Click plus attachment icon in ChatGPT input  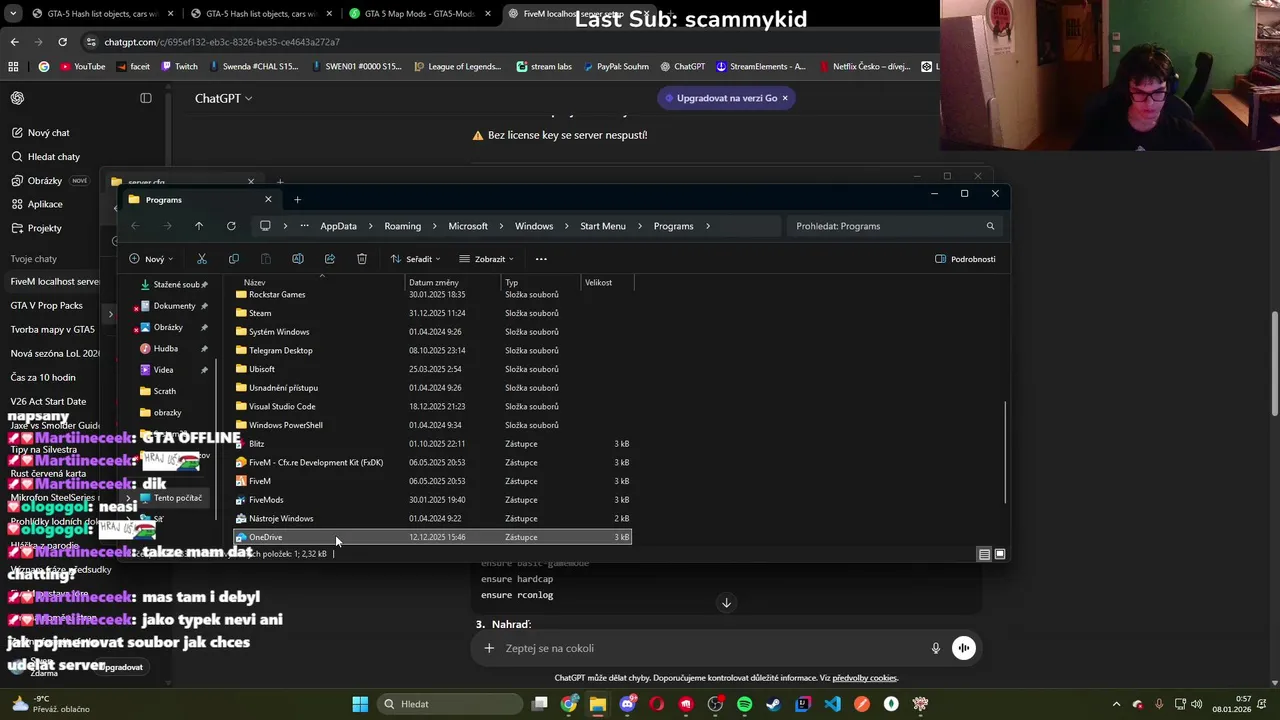coord(489,648)
